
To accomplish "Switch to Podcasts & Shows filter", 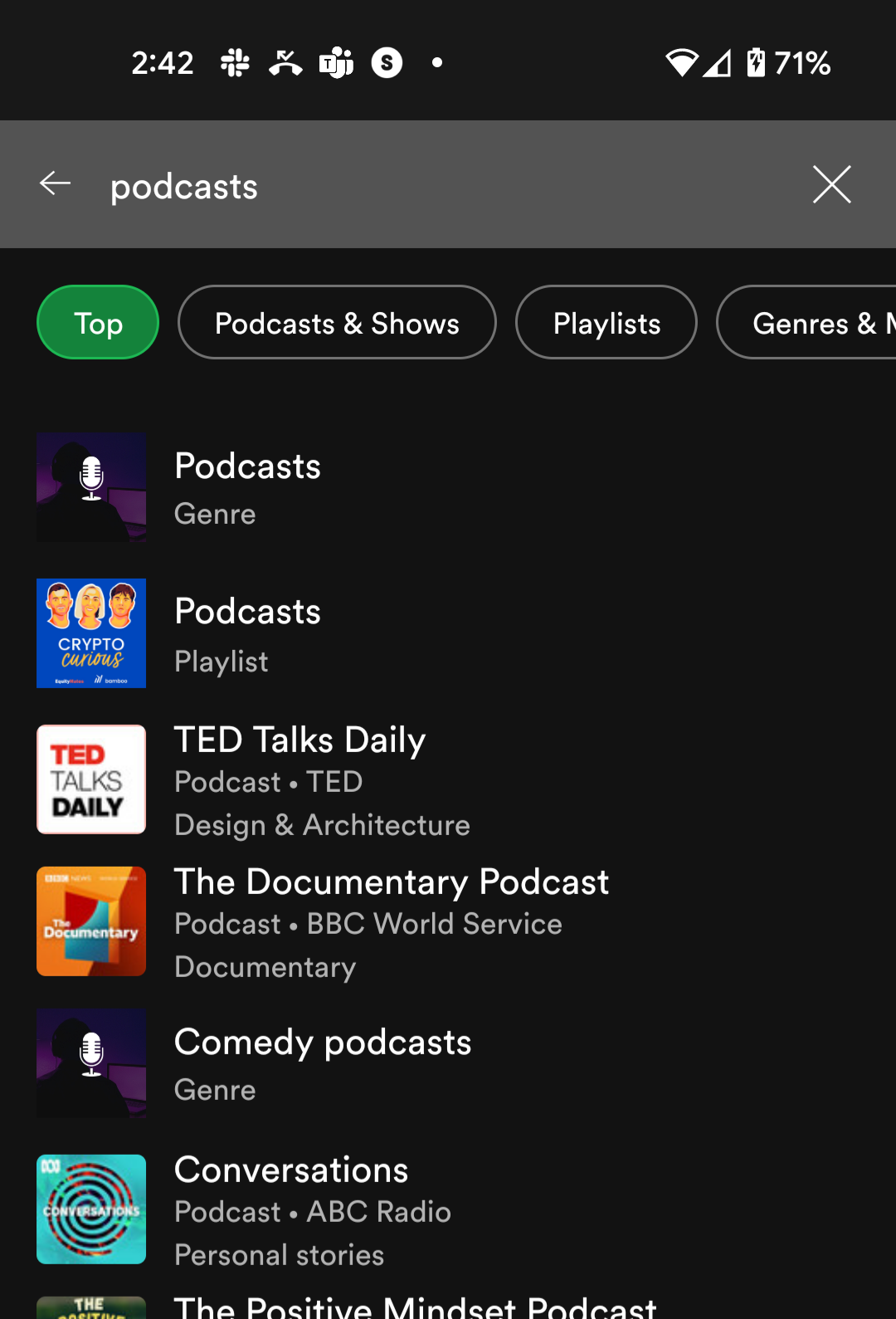I will [x=337, y=322].
